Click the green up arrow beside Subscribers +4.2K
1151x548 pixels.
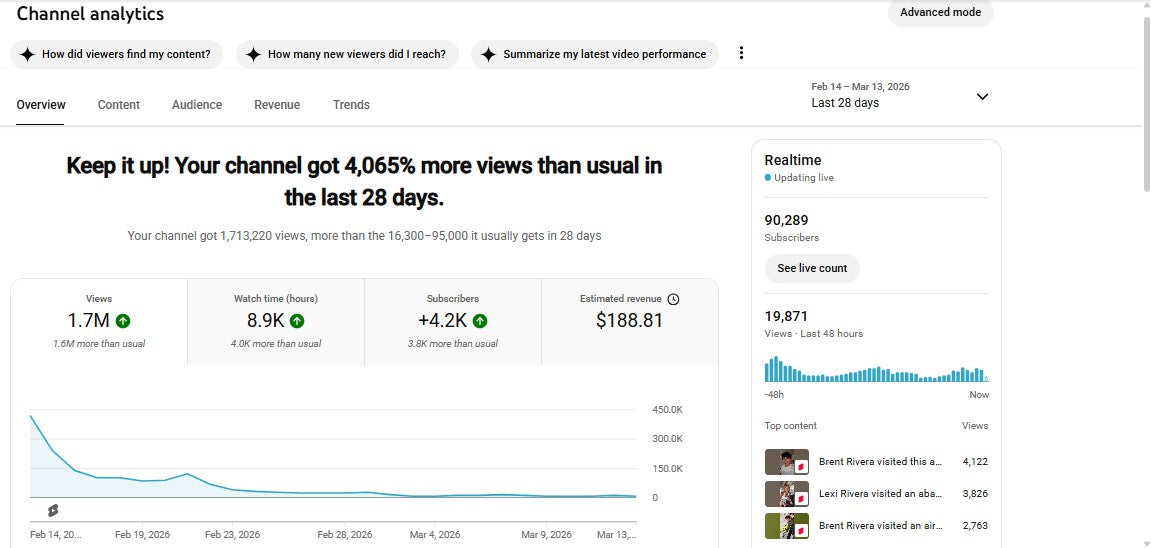tap(480, 321)
